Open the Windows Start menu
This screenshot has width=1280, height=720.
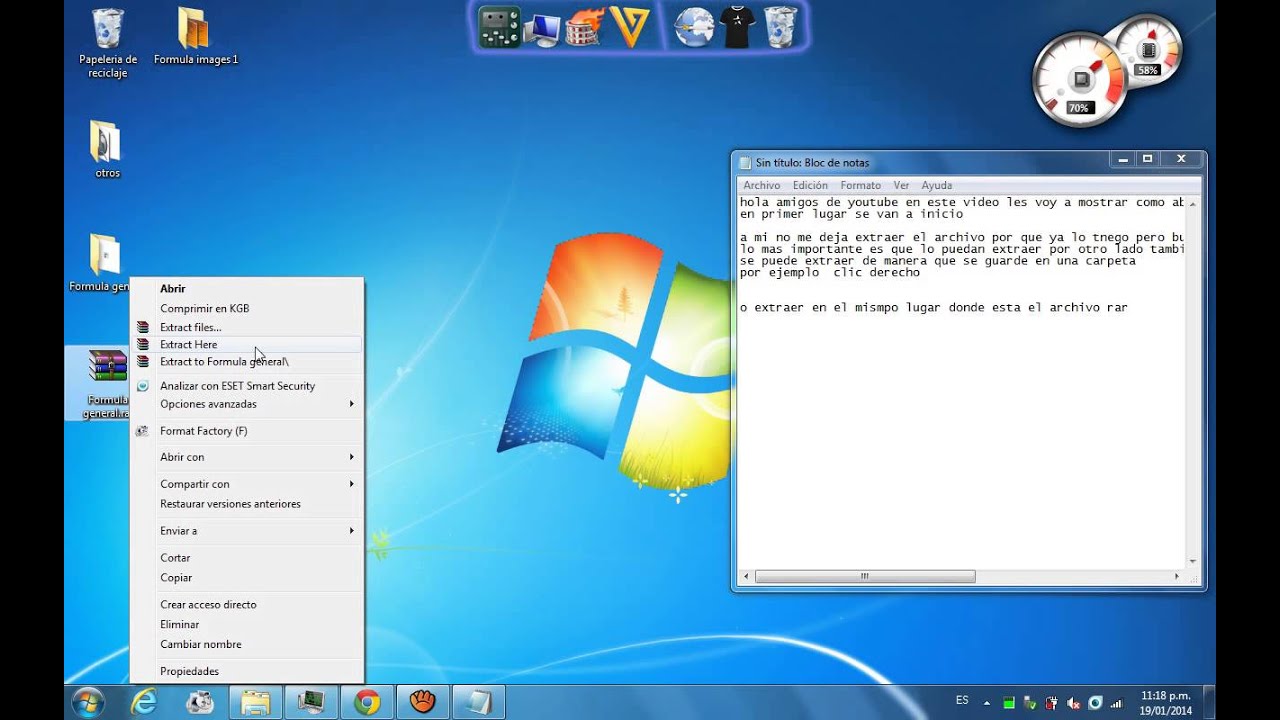pos(88,702)
